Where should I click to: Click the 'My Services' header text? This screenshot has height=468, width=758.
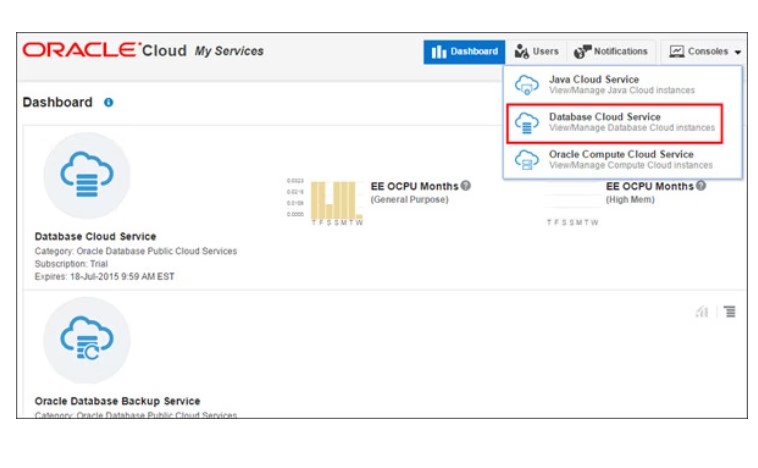[x=229, y=51]
